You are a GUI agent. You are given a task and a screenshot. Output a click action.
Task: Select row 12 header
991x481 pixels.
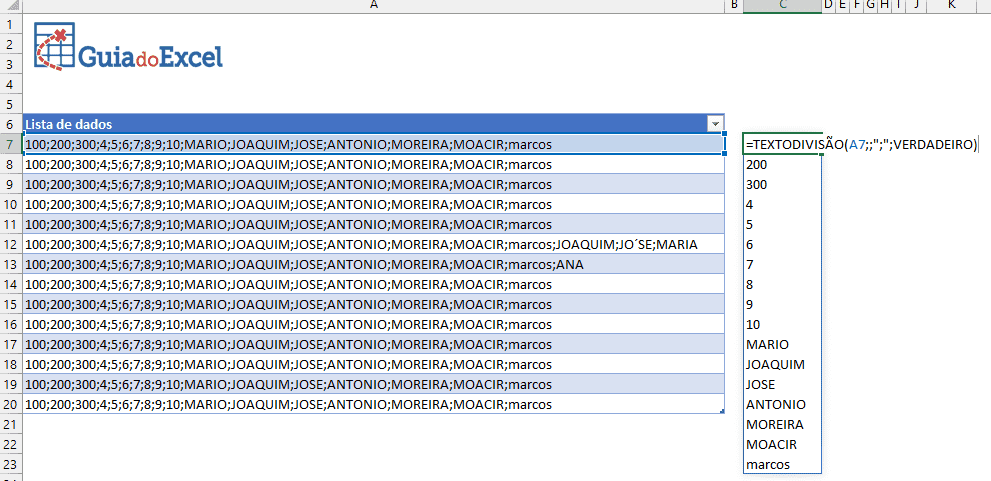click(x=10, y=244)
